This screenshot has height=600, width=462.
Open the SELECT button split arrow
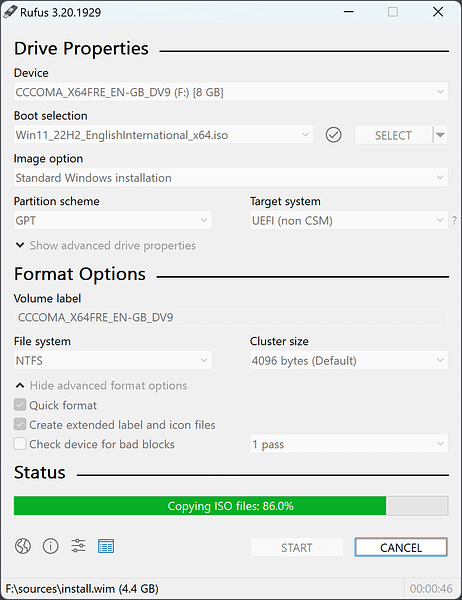click(440, 135)
